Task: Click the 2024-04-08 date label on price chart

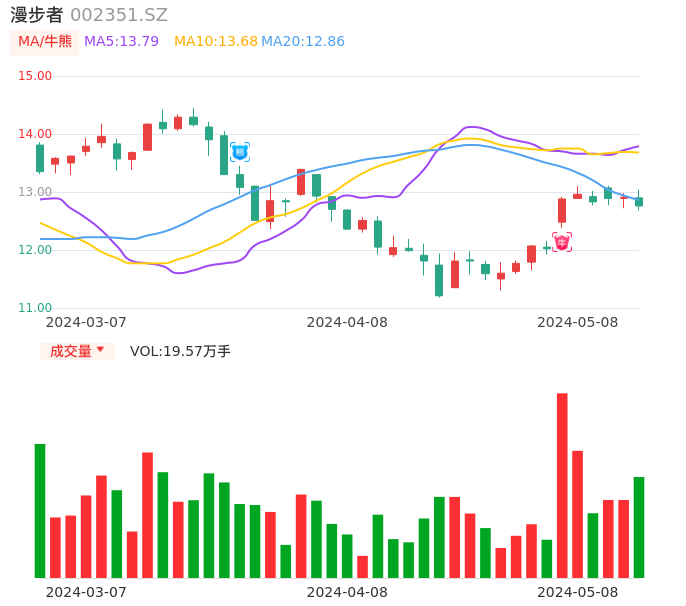Action: point(347,322)
